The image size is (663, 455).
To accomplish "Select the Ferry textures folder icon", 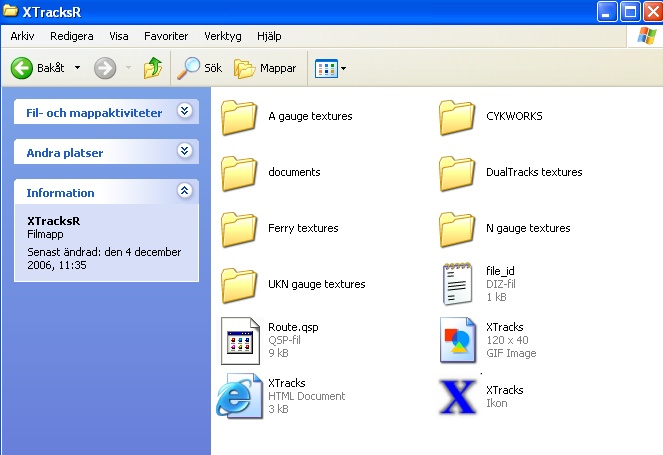I will tap(239, 229).
